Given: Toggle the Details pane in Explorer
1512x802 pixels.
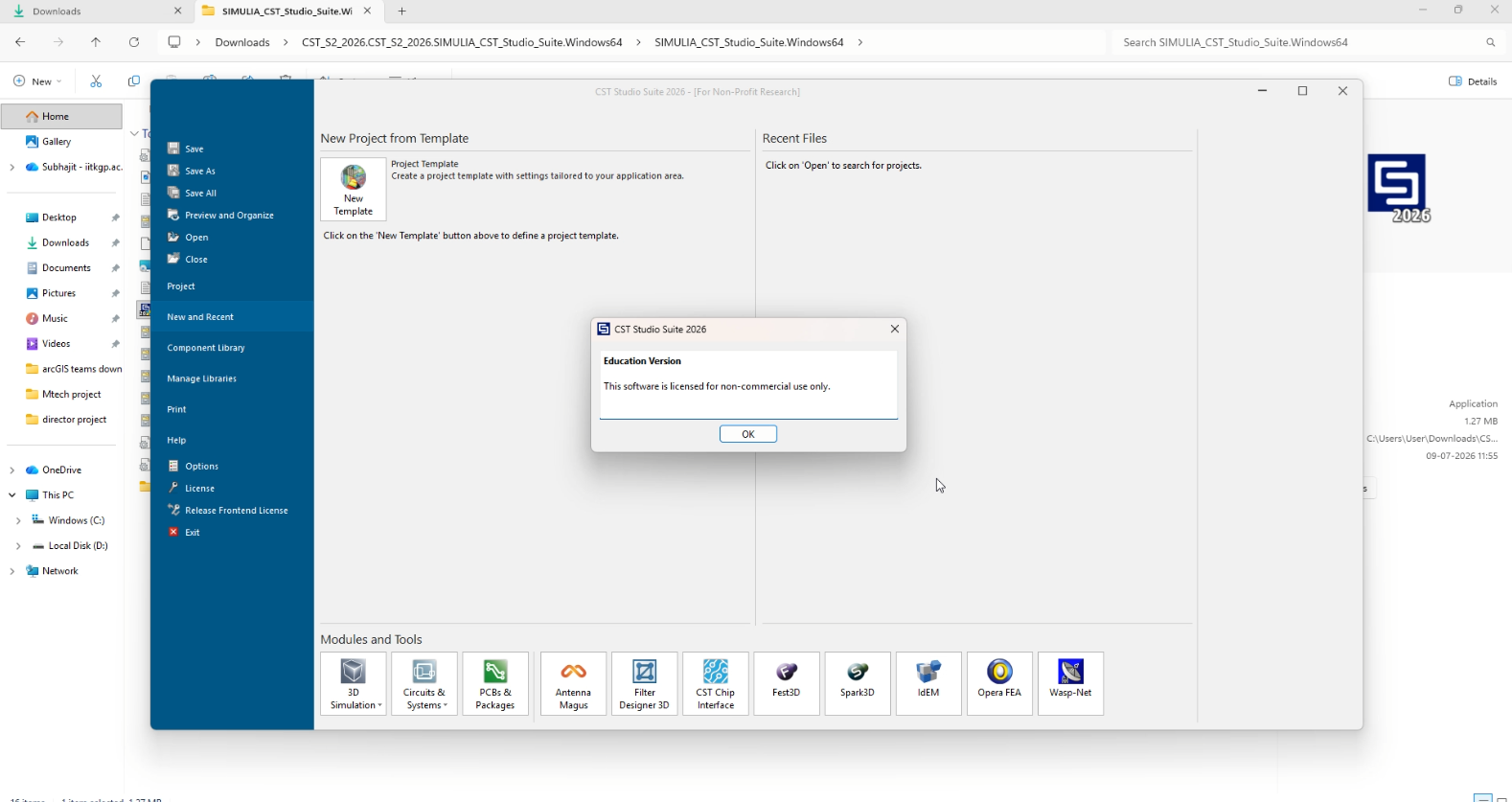Looking at the screenshot, I should coord(1473,81).
